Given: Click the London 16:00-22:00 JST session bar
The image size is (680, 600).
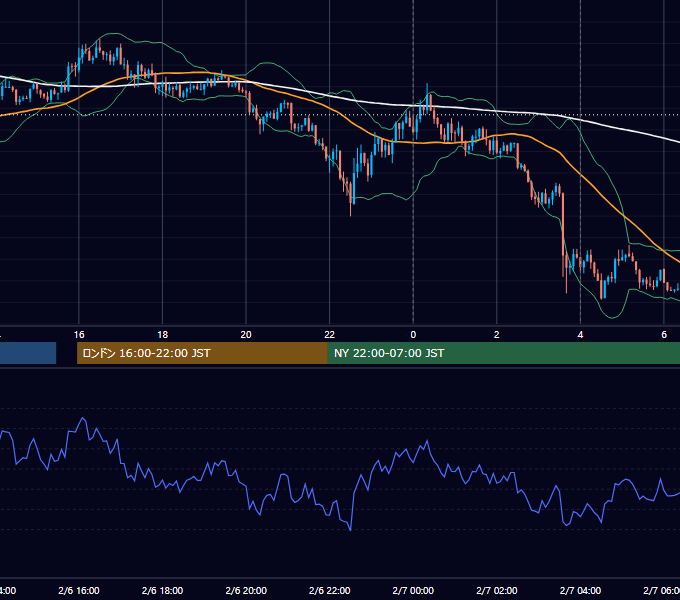Looking at the screenshot, I should tap(202, 353).
